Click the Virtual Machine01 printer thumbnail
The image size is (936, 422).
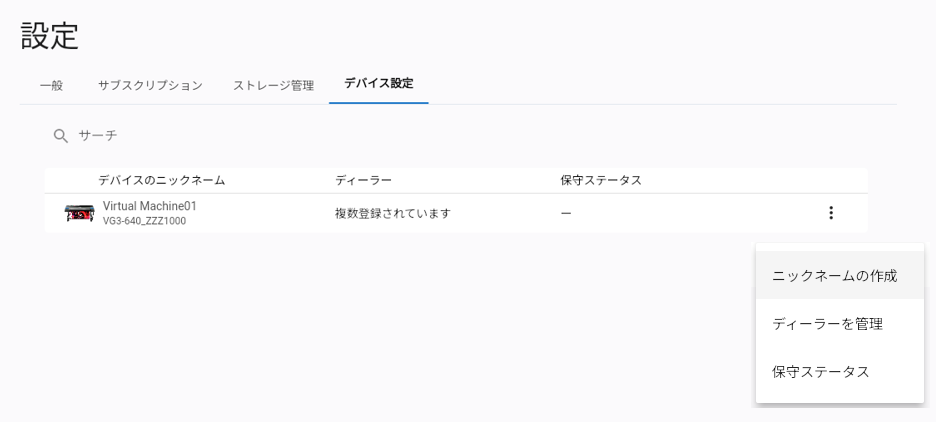pyautogui.click(x=79, y=213)
